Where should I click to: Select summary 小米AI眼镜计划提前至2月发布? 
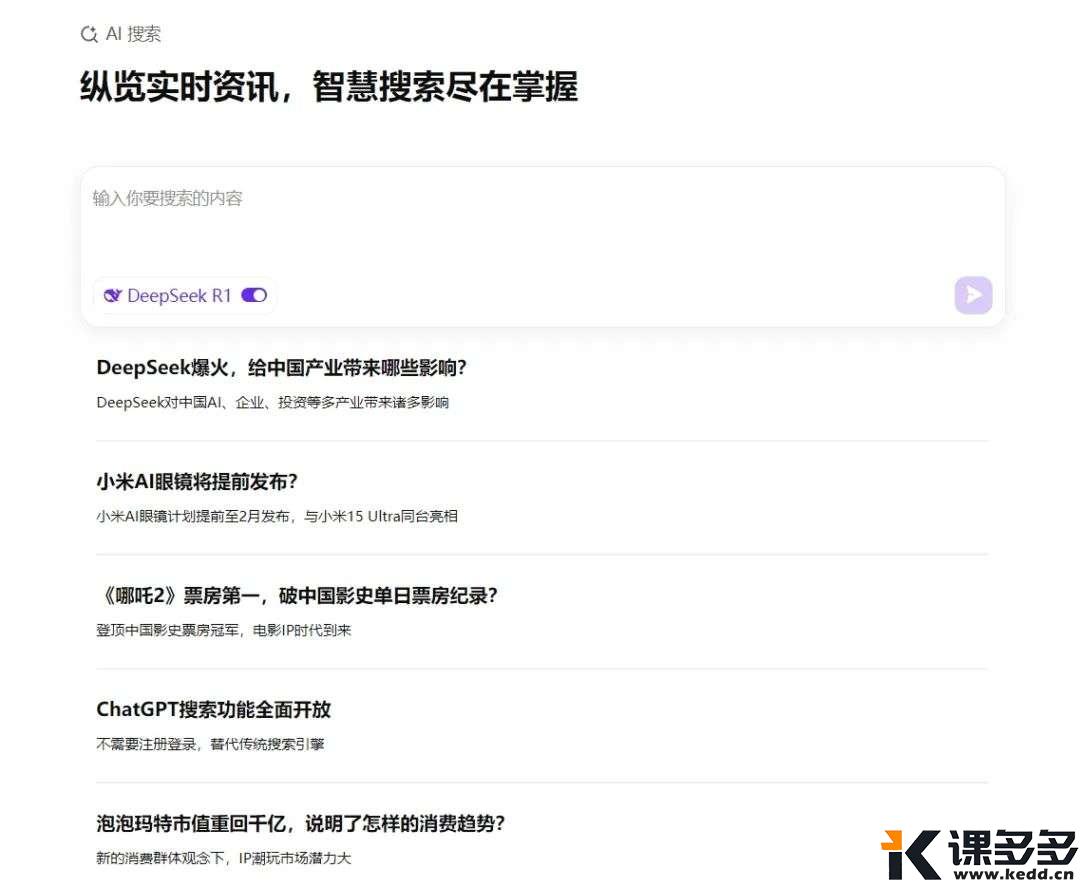[x=193, y=516]
